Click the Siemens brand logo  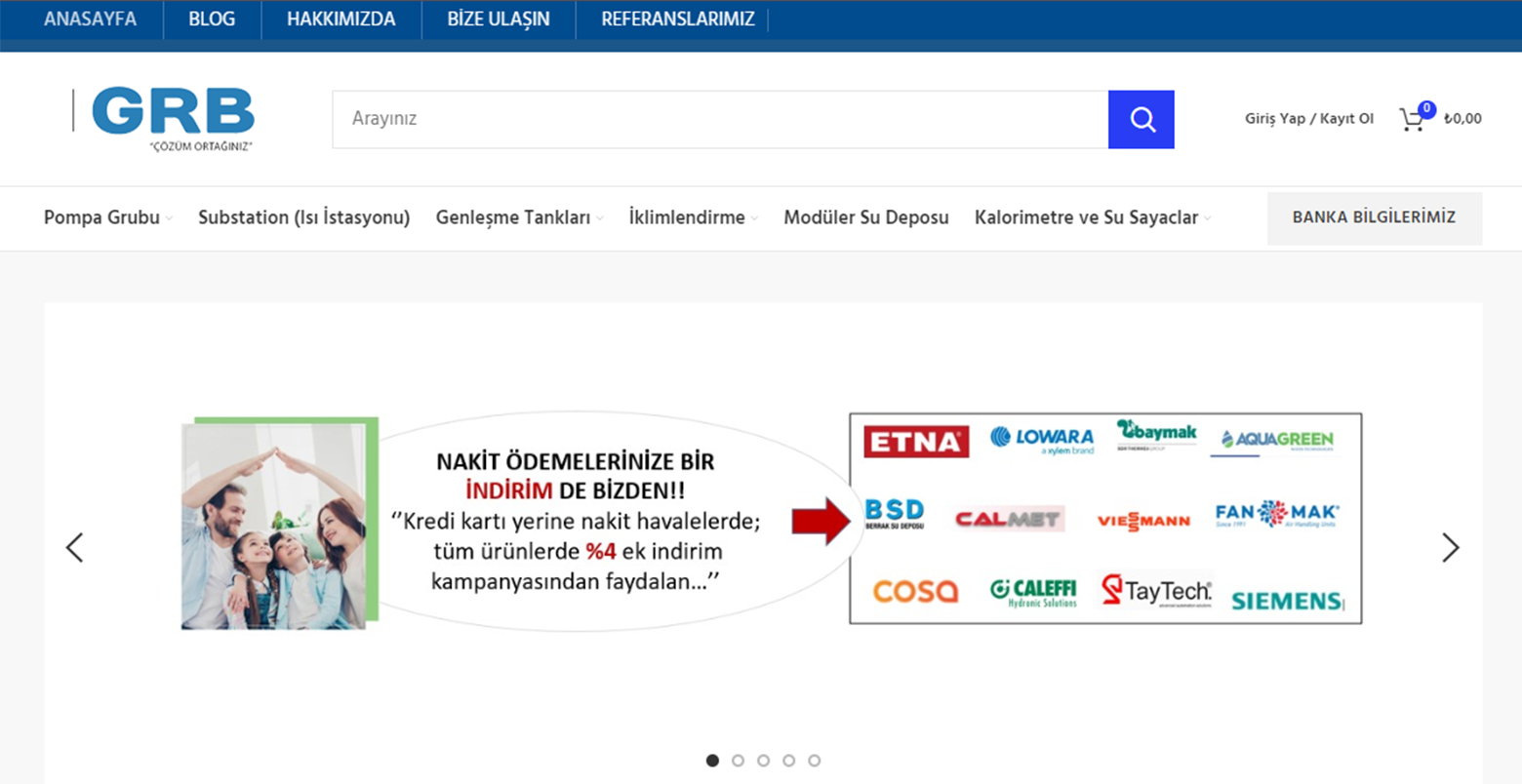1286,600
